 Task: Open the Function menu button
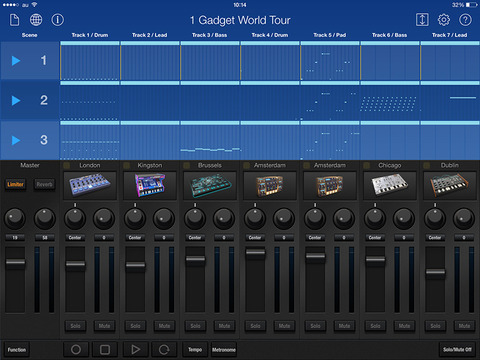17,349
